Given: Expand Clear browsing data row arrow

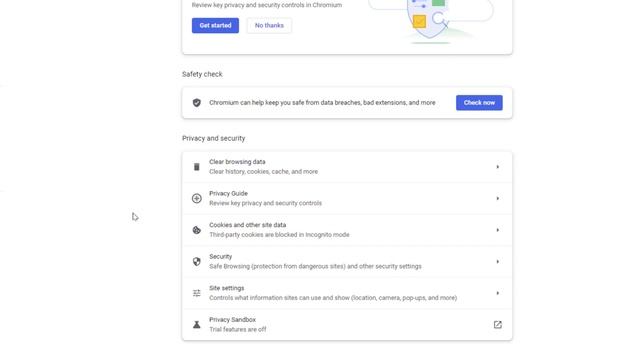Looking at the screenshot, I should 498,167.
